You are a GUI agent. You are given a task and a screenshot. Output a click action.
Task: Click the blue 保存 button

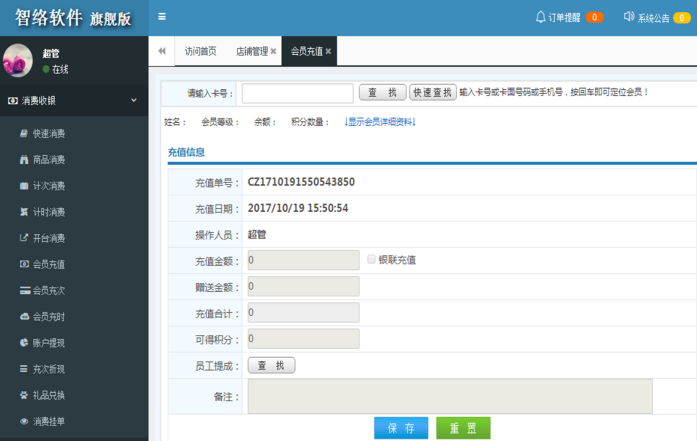tap(401, 428)
